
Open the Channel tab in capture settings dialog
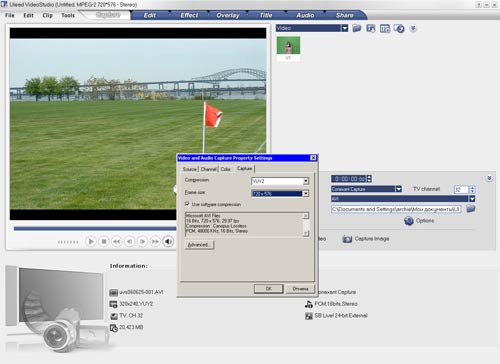point(209,169)
